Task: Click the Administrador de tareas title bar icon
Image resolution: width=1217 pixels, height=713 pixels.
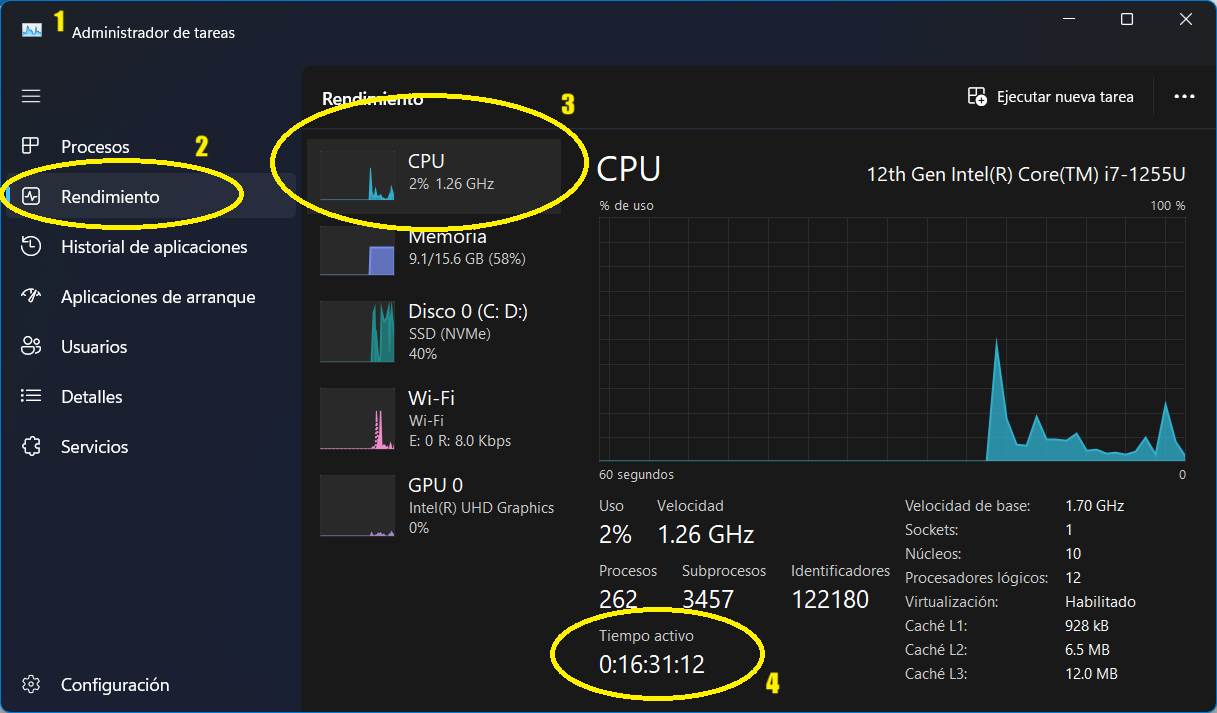Action: click(31, 28)
